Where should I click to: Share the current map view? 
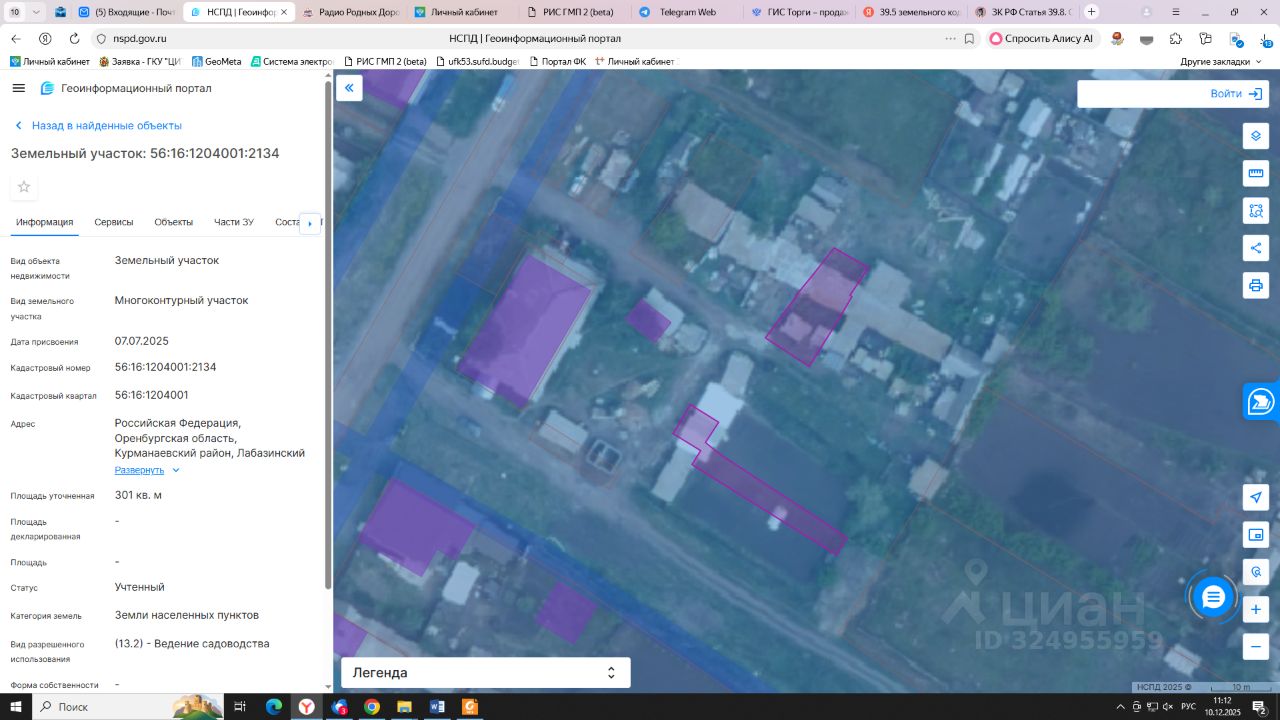point(1256,248)
